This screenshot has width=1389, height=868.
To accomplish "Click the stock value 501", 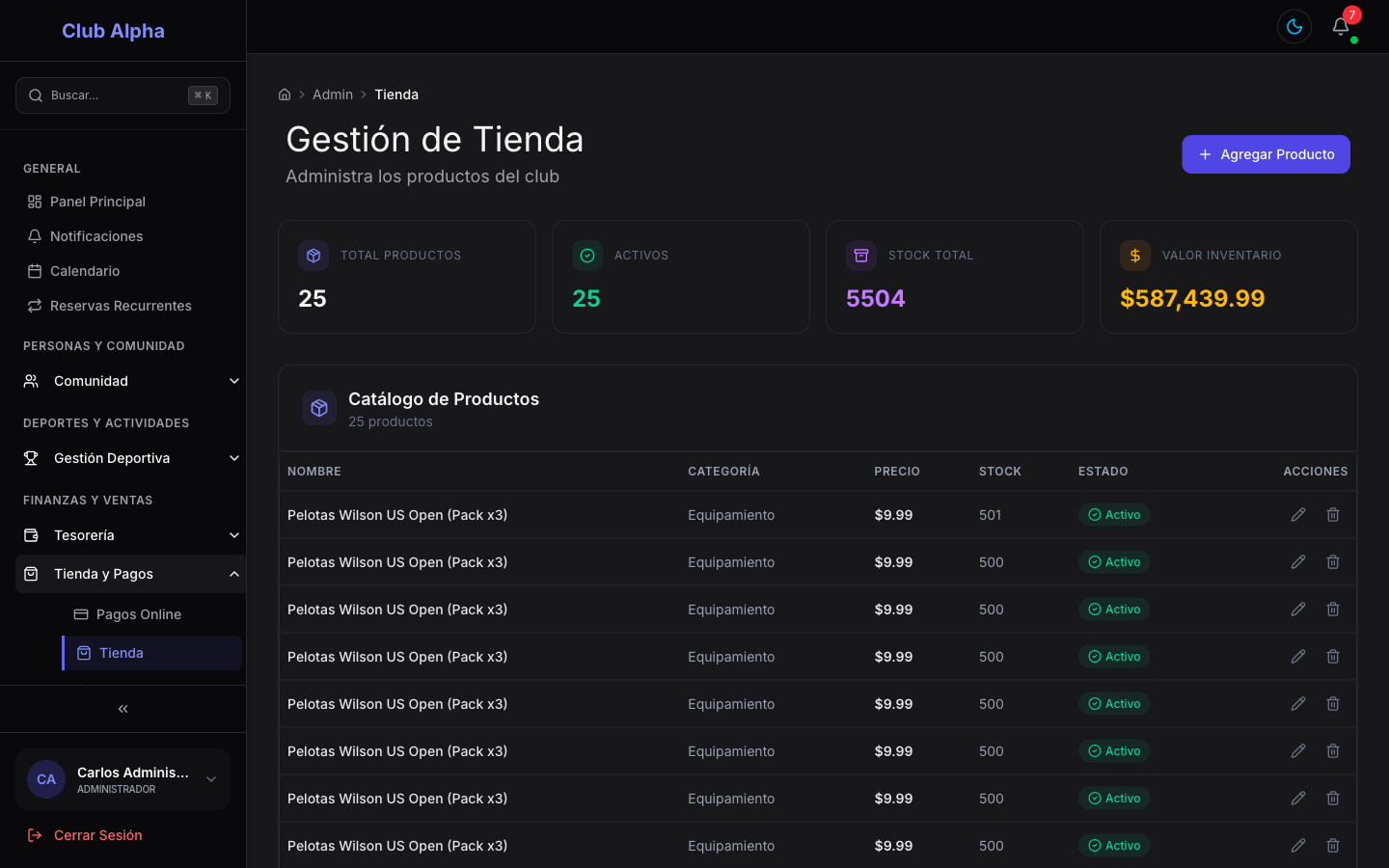I will click(991, 515).
